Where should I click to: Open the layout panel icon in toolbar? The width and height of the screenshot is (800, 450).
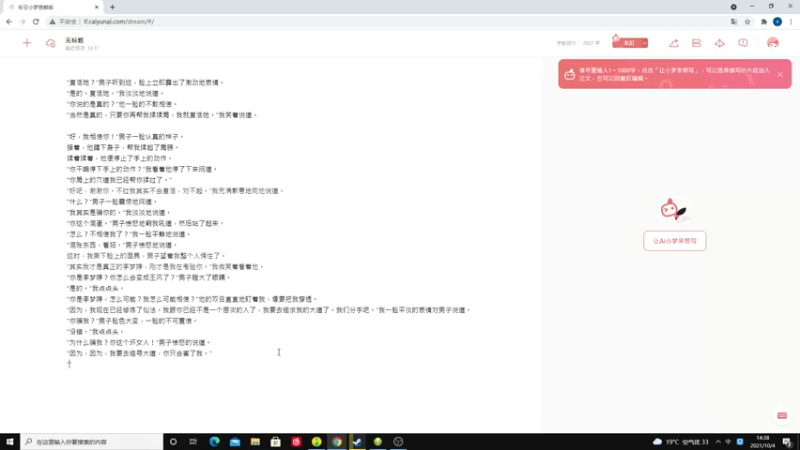click(696, 43)
